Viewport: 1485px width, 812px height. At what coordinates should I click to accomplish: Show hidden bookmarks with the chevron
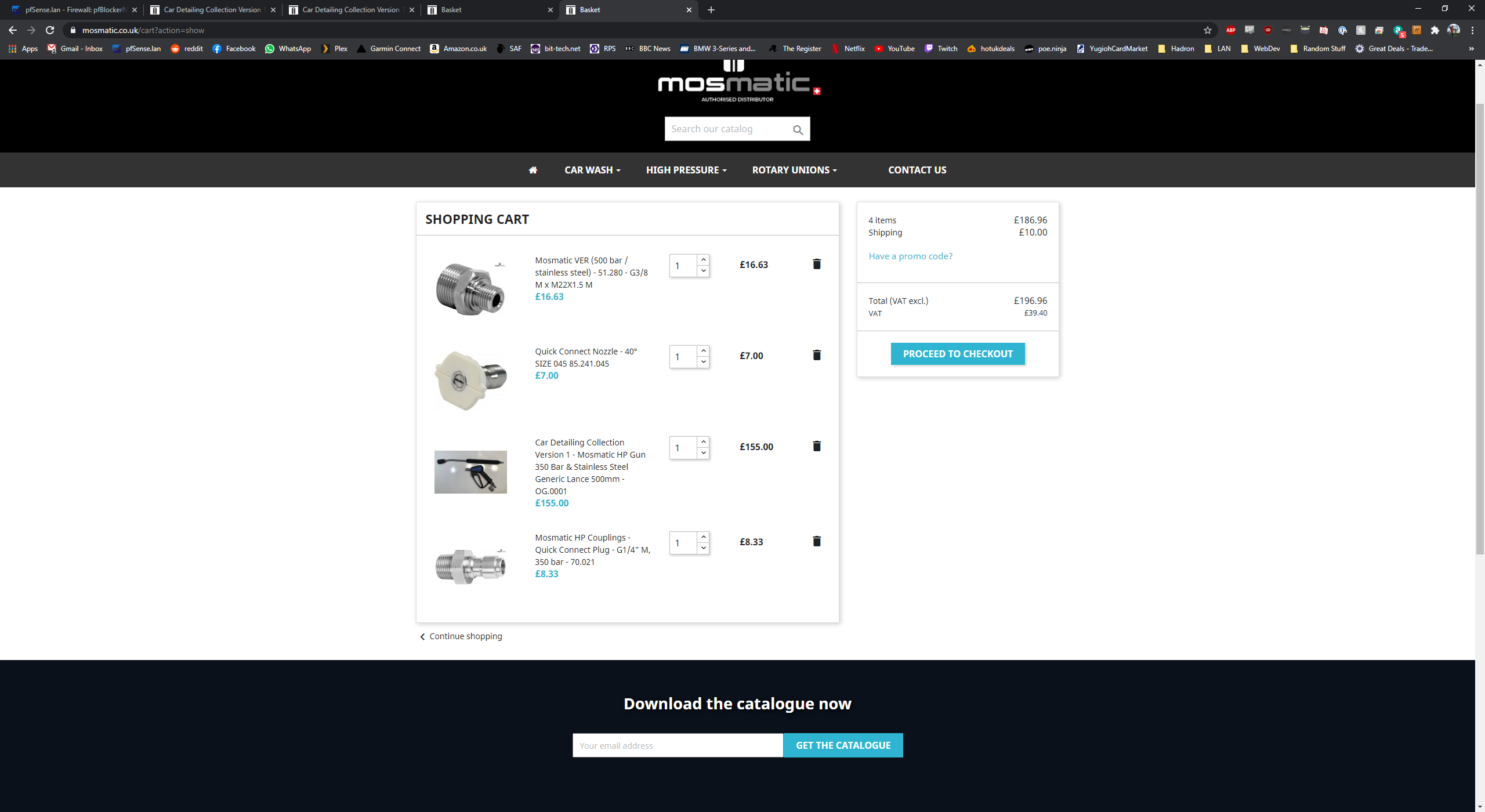(x=1471, y=49)
